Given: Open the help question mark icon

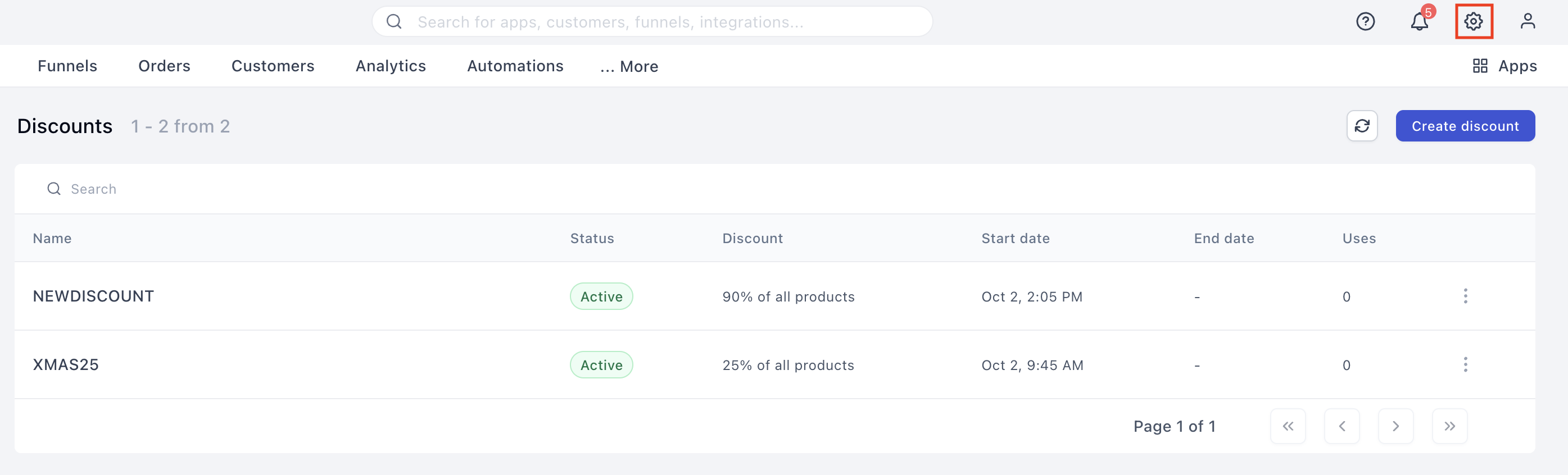Looking at the screenshot, I should pos(1365,22).
